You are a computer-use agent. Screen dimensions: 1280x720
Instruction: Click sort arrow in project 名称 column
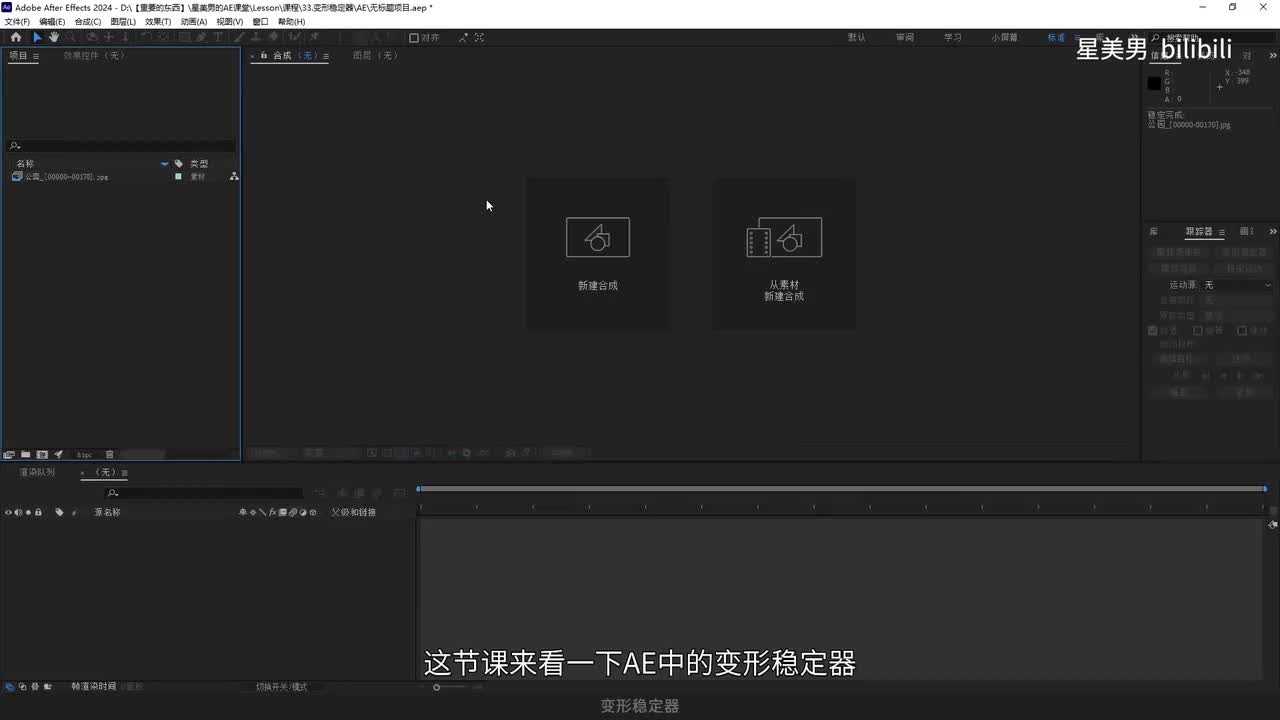[165, 163]
